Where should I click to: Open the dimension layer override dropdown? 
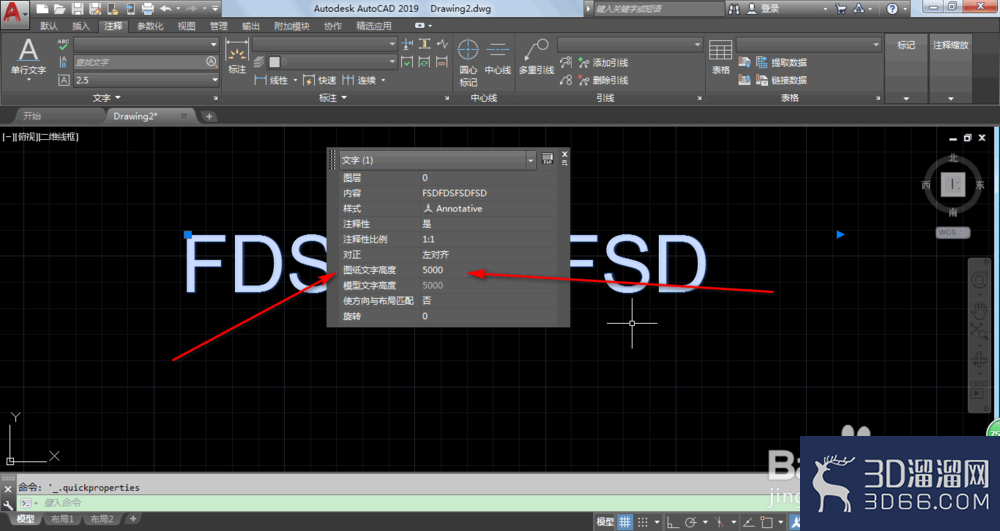tap(332, 62)
